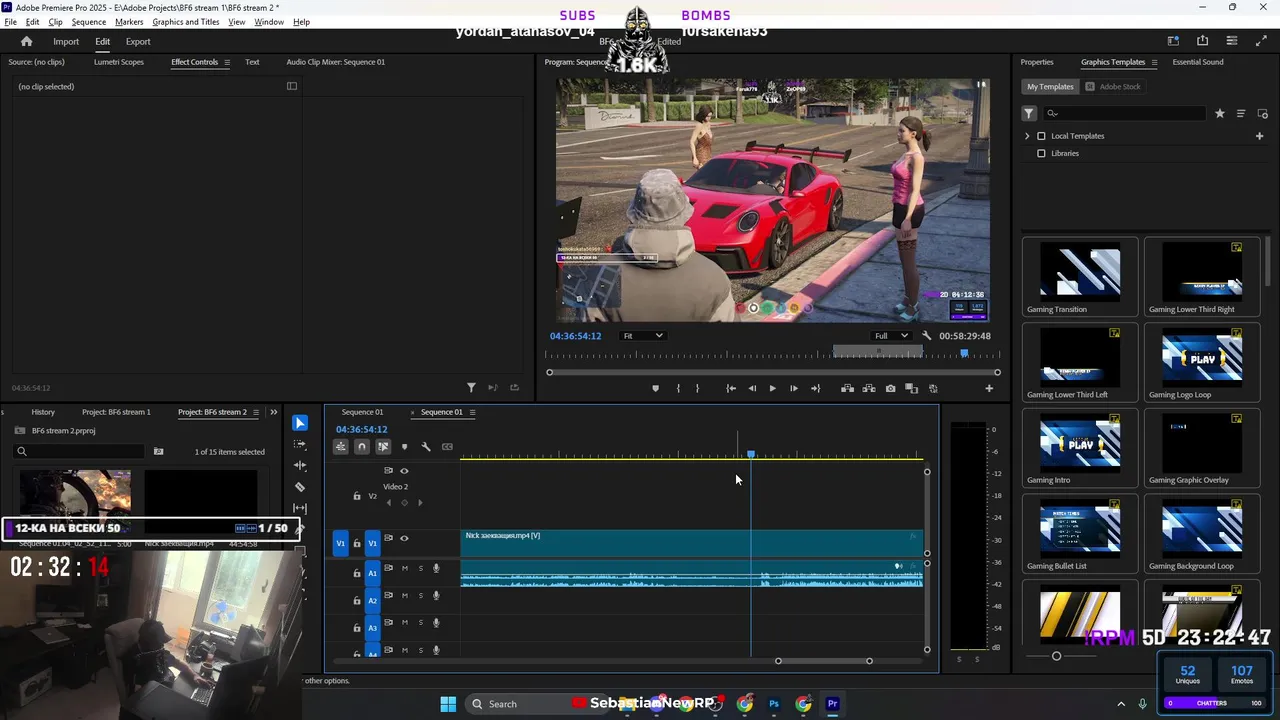
Task: Filter templates with the funnel icon
Action: click(1029, 114)
